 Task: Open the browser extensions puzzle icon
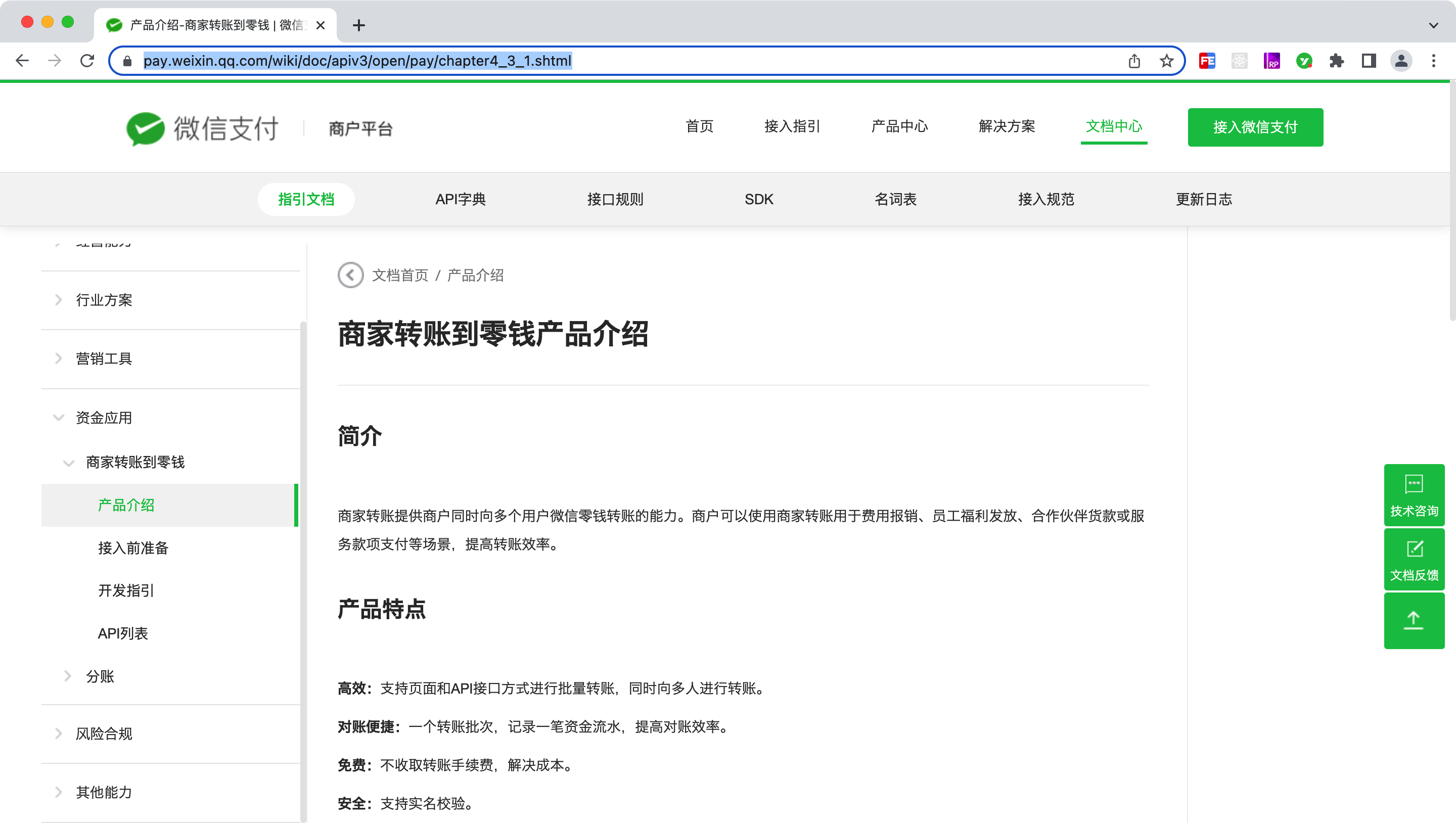(1336, 61)
